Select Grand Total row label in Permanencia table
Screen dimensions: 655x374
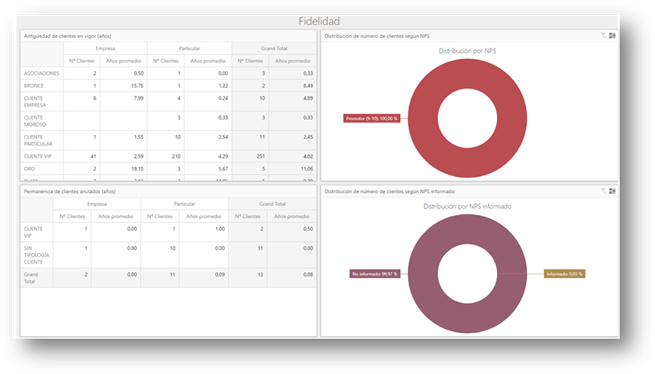click(x=30, y=278)
